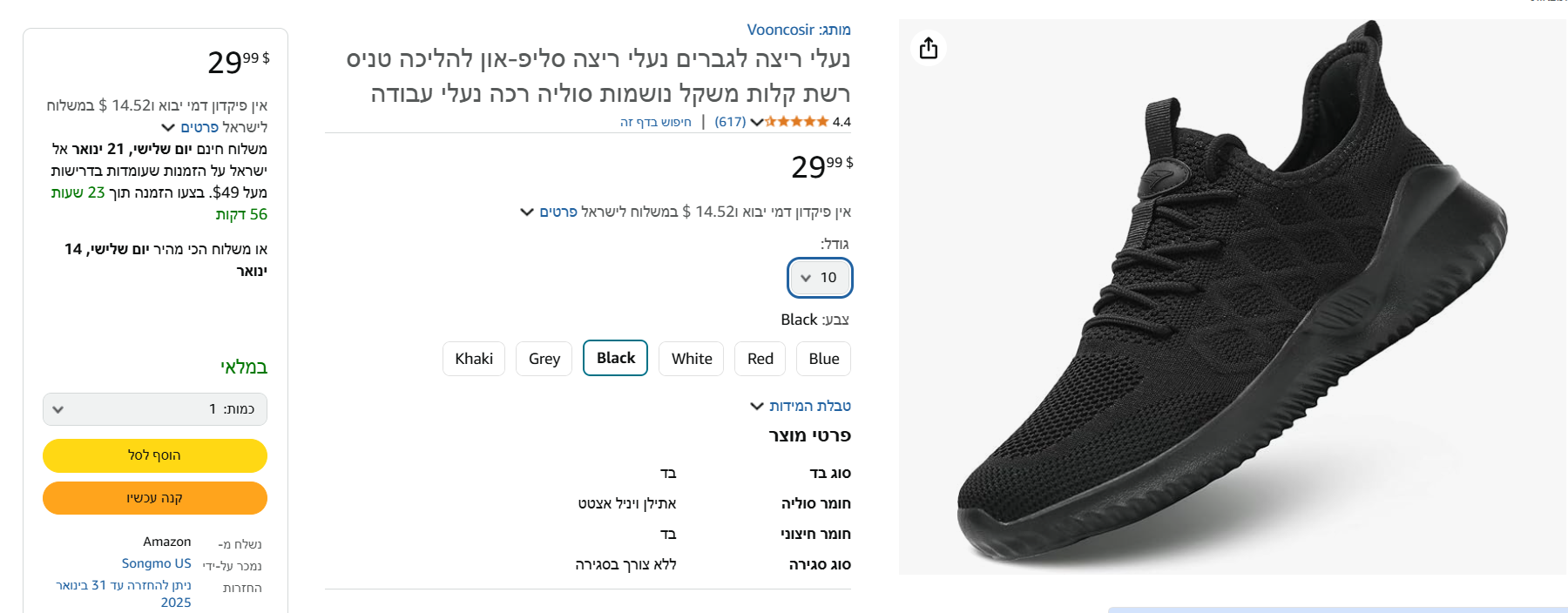Image resolution: width=1568 pixels, height=613 pixels.
Task: Expand the size chart (טבלת המידות)
Action: [801, 406]
